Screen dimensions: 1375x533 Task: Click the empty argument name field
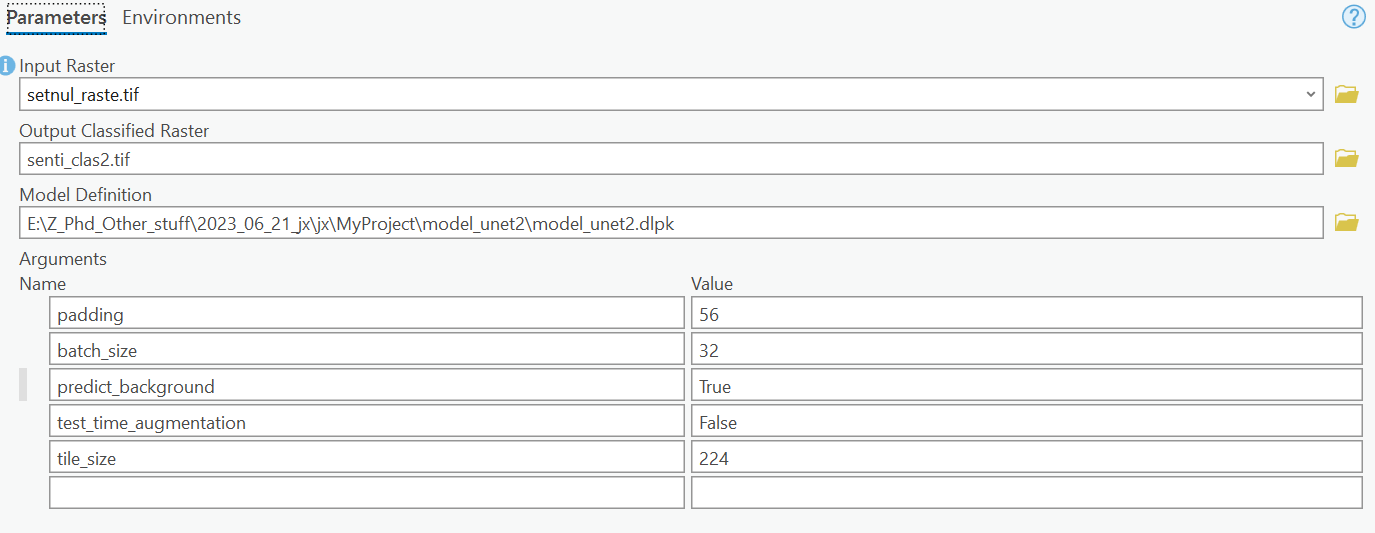(x=366, y=493)
